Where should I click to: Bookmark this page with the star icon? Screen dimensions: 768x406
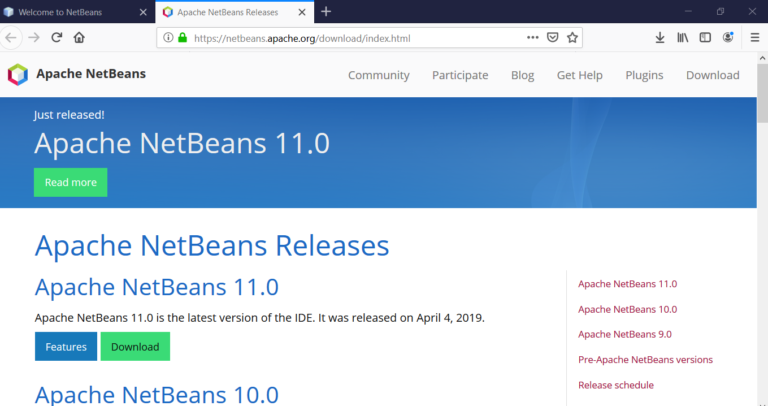[572, 38]
